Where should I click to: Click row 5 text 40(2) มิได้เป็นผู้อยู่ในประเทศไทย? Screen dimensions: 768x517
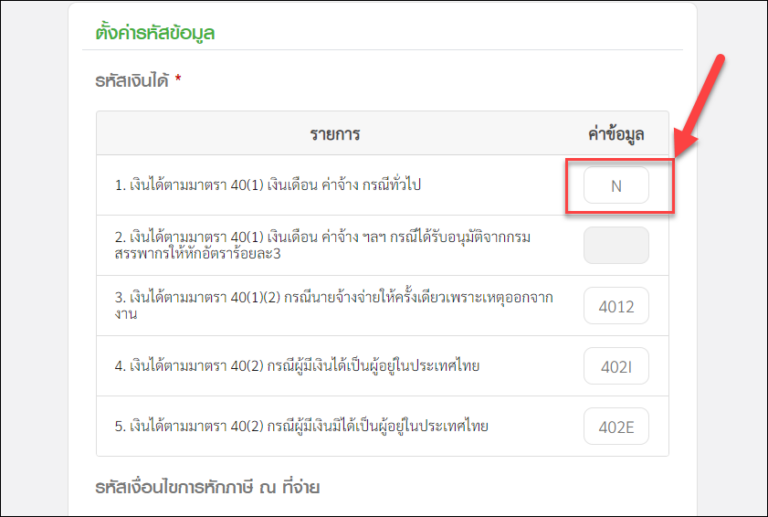(302, 426)
